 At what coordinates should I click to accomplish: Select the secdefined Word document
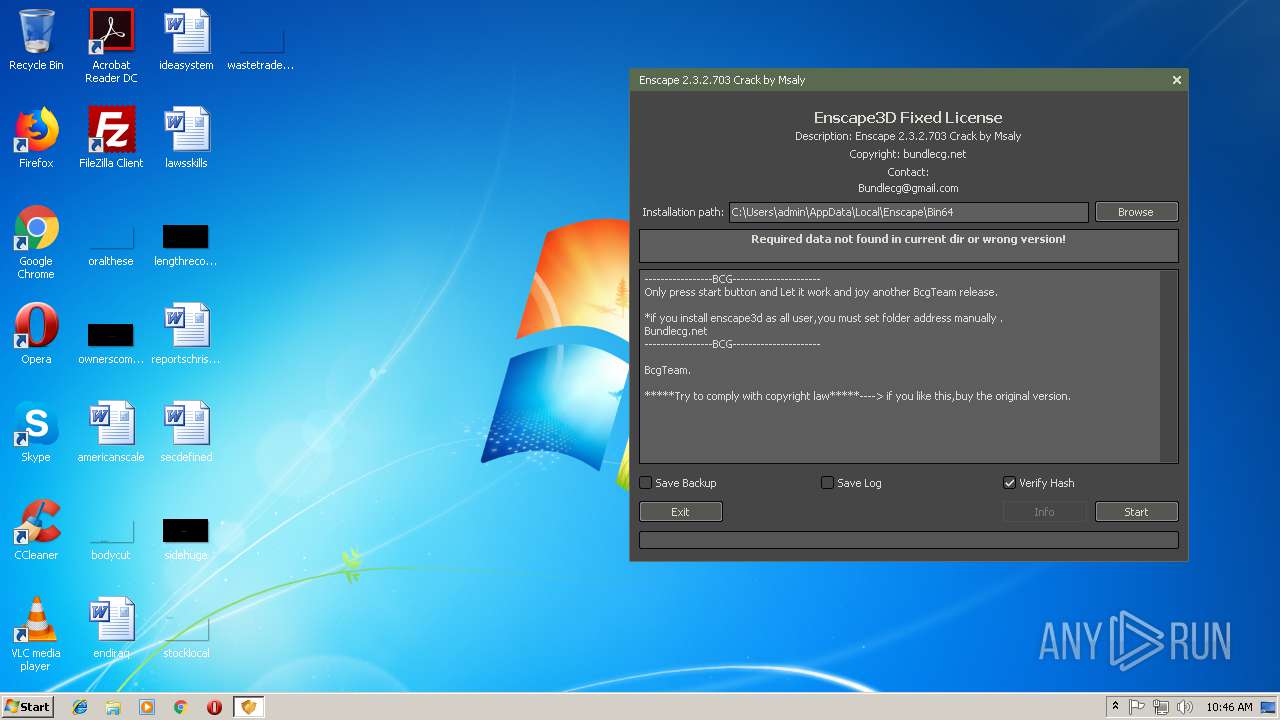(186, 432)
